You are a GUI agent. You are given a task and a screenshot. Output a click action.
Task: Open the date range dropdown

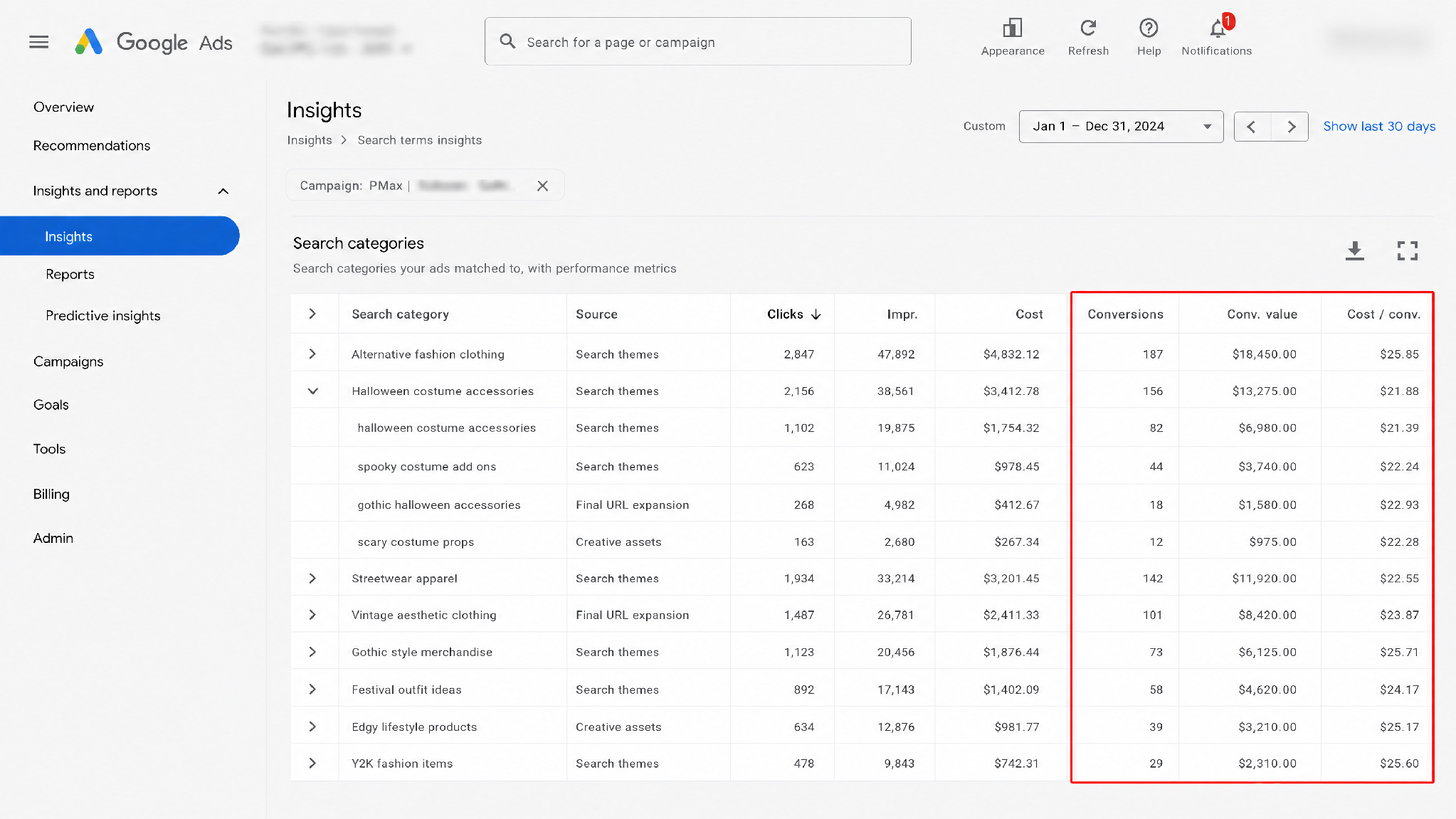click(x=1121, y=127)
